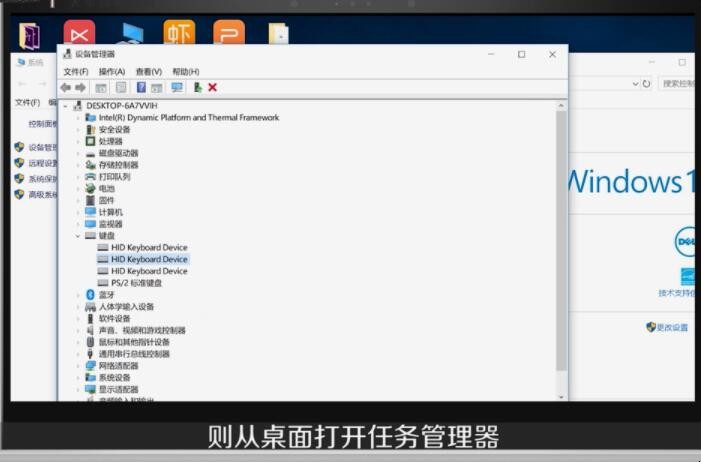The image size is (701, 462).
Task: Click the update driver toolbar icon
Action: (198, 88)
